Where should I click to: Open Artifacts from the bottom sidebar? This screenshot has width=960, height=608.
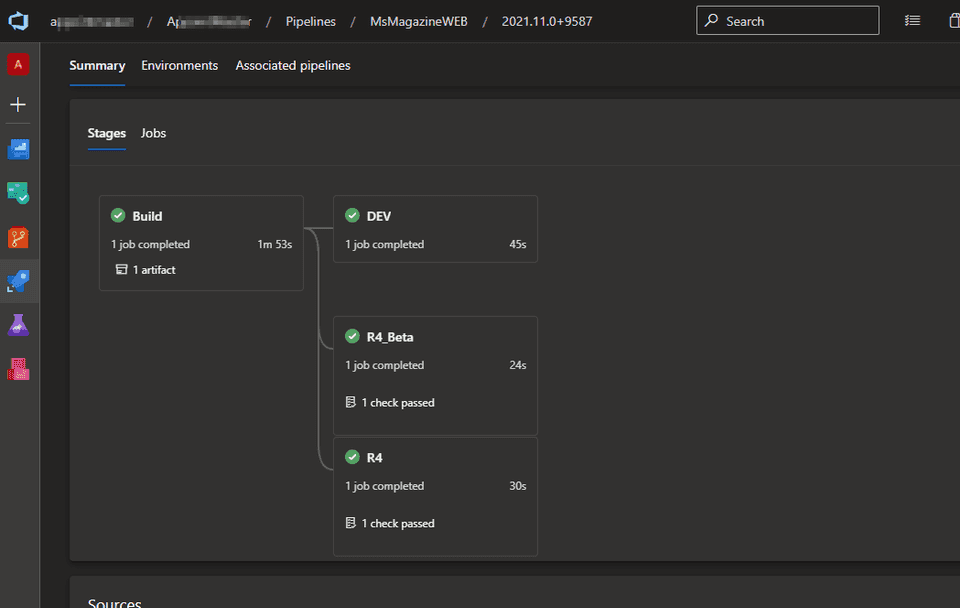point(18,369)
